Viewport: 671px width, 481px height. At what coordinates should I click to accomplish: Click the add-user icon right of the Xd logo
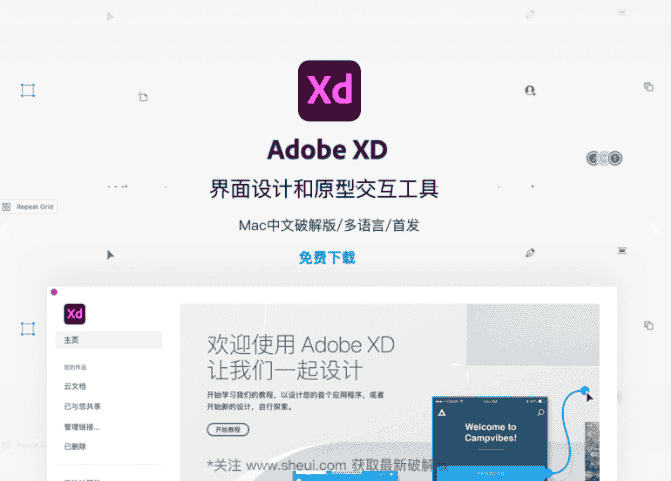pyautogui.click(x=530, y=90)
